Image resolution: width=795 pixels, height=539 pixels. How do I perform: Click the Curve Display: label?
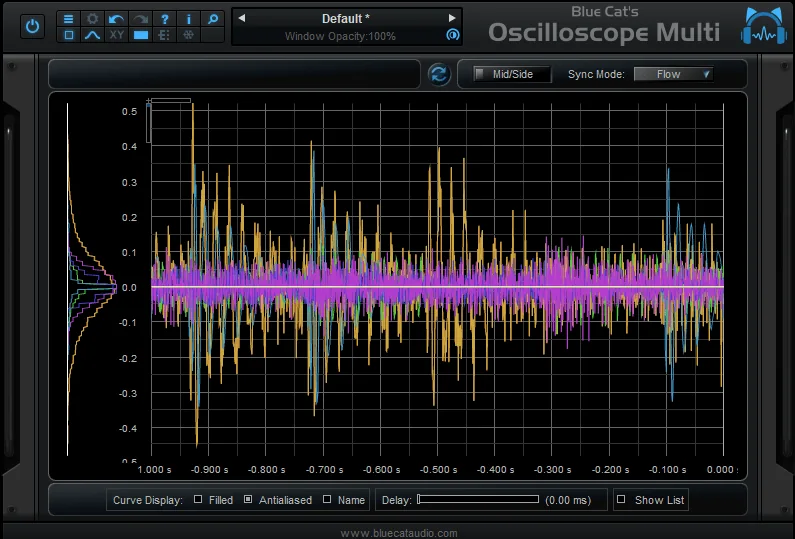[x=148, y=500]
